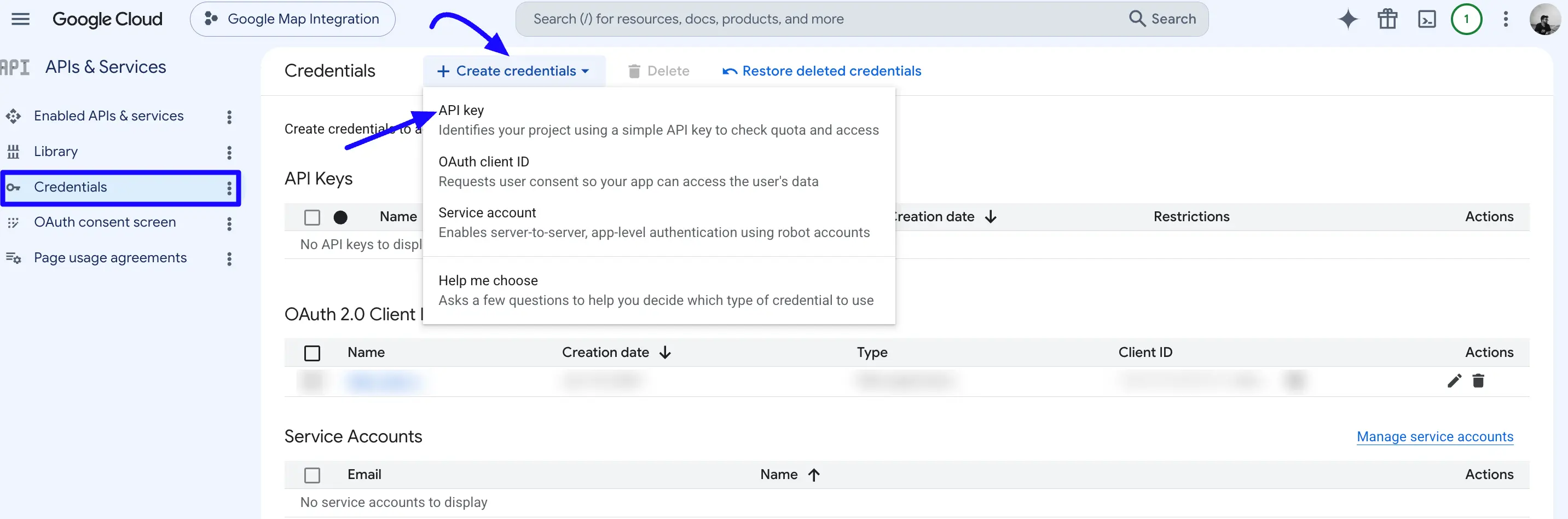1568x519 pixels.
Task: Click the APIs & Services header icon
Action: [15, 67]
